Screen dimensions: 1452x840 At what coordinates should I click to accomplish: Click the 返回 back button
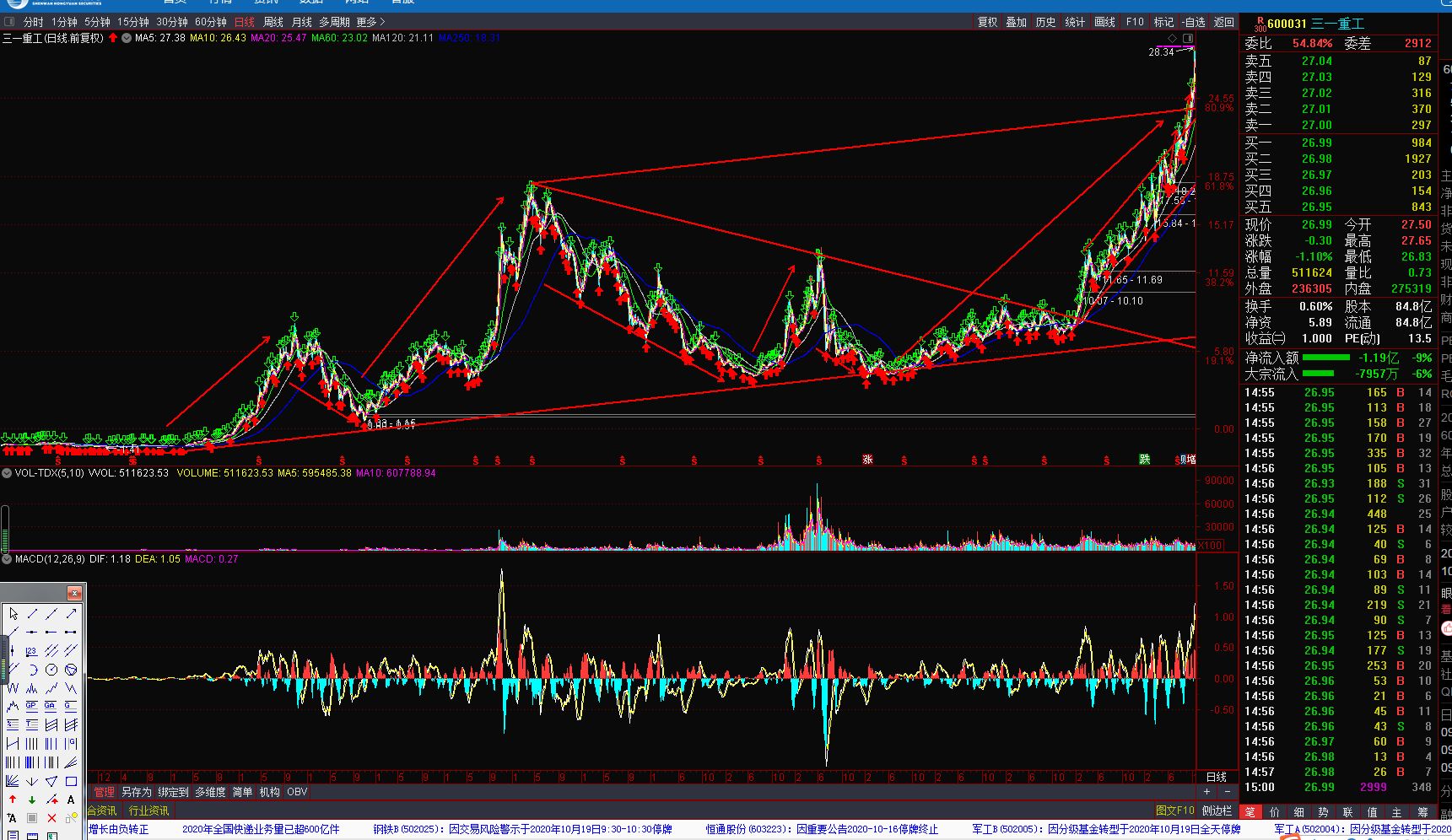tap(1223, 22)
